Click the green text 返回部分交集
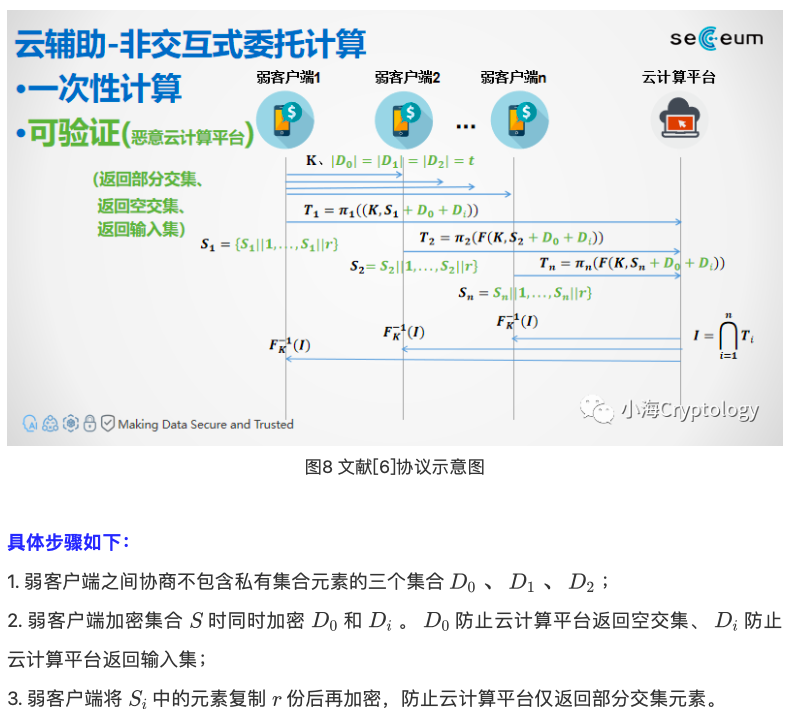This screenshot has width=789, height=712. click(147, 179)
